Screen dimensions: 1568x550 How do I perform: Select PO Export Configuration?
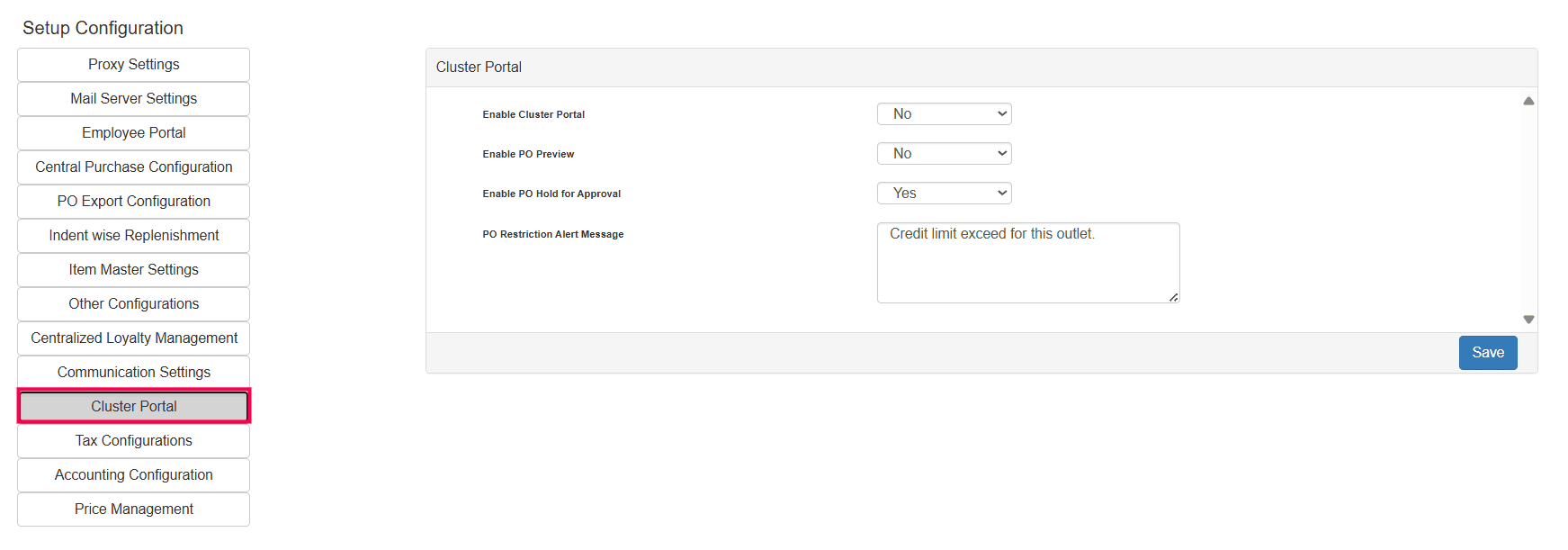click(134, 202)
